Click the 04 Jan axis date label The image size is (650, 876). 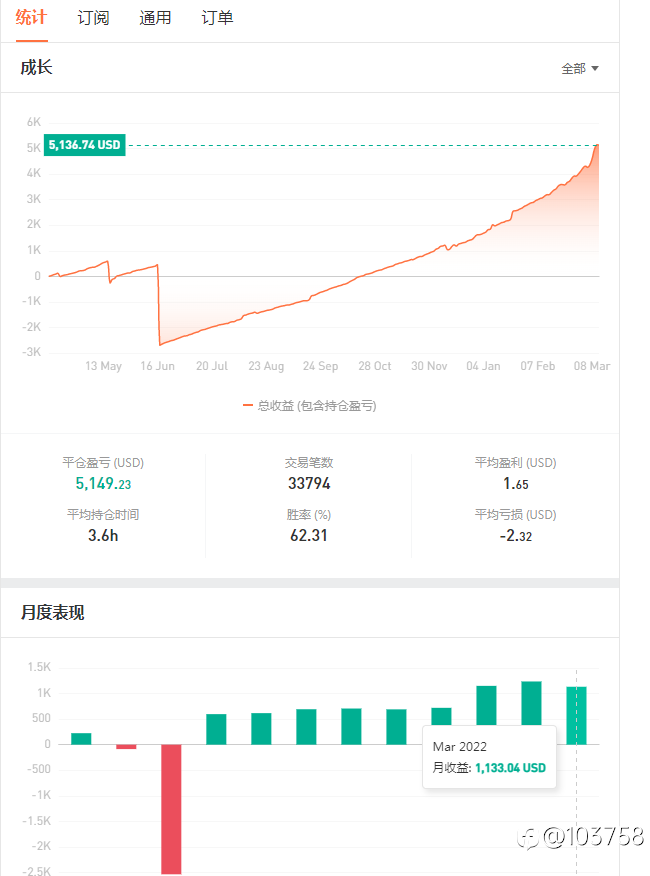pyautogui.click(x=483, y=366)
